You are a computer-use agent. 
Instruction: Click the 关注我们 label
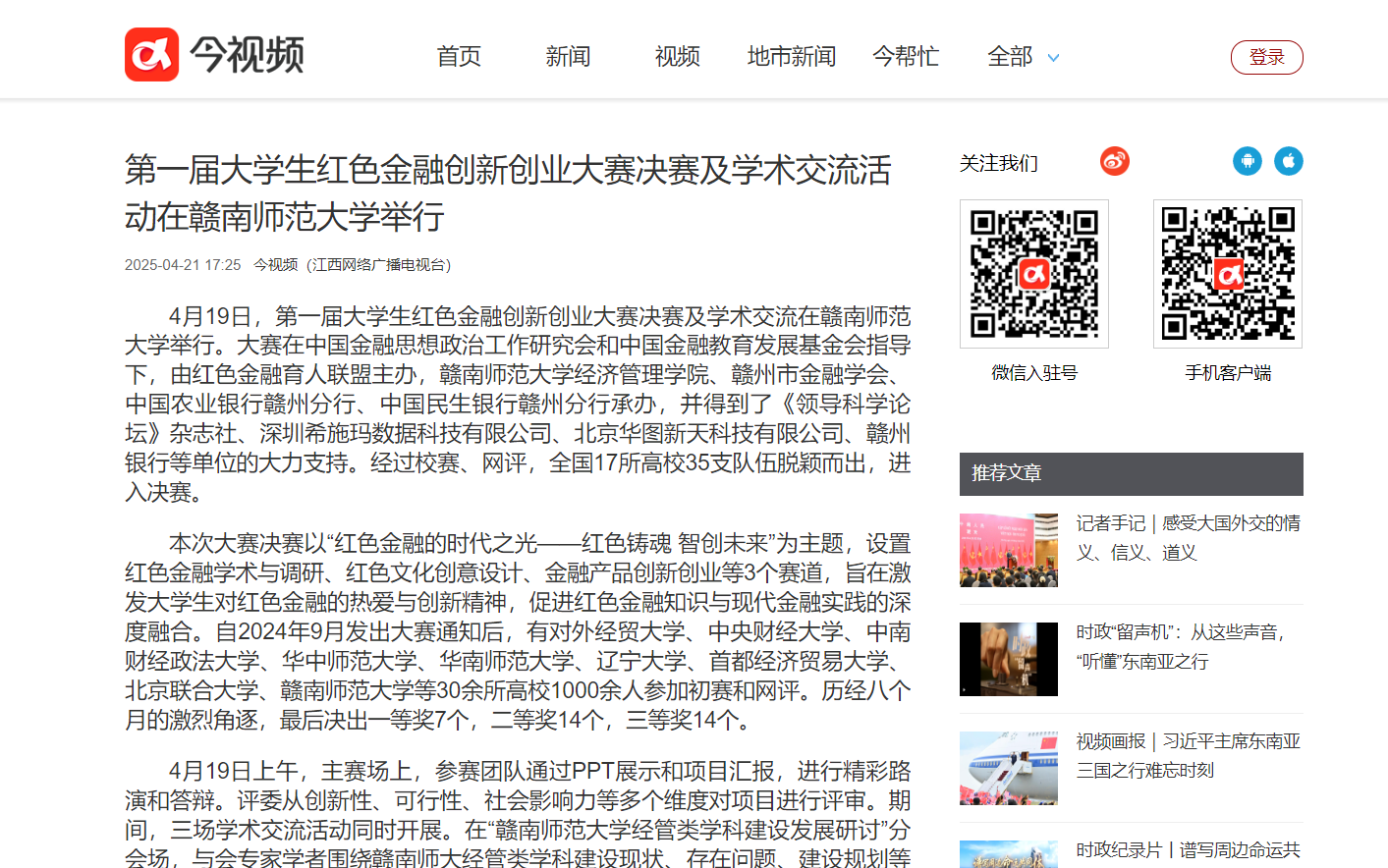point(999,163)
